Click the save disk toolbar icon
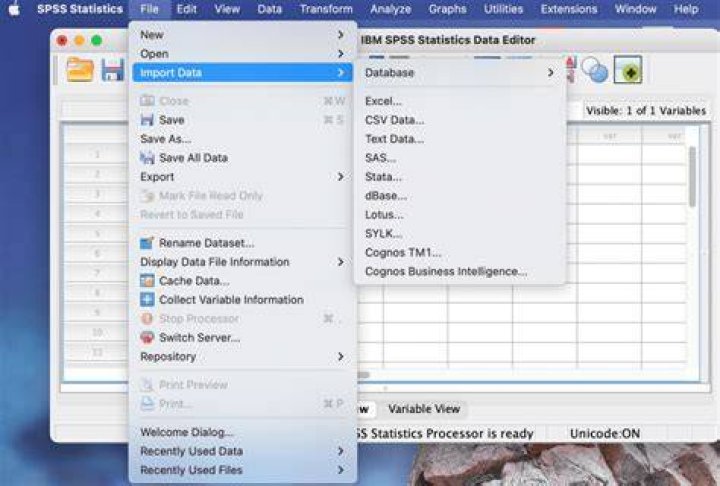 click(112, 70)
